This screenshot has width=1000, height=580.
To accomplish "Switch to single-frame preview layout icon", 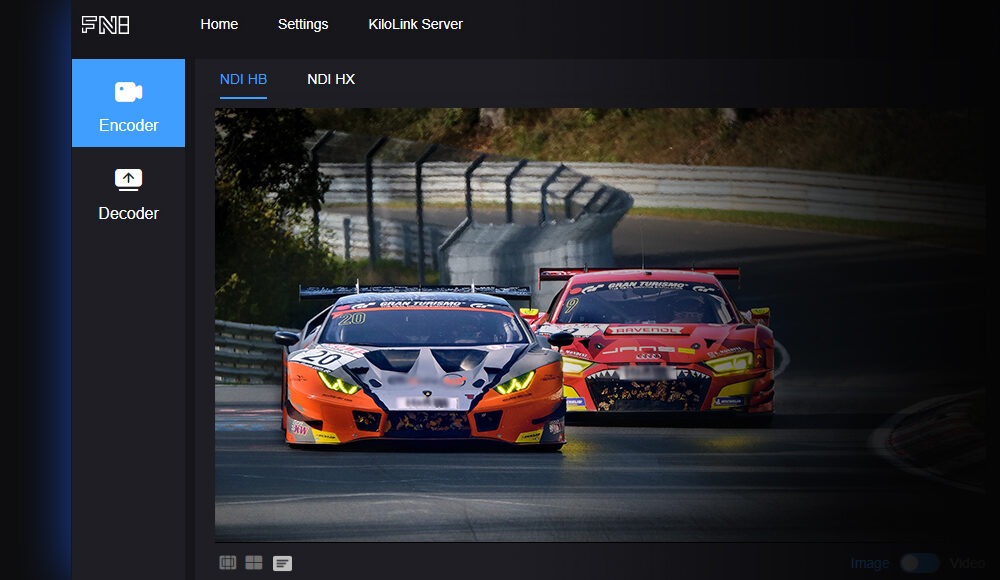I will pyautogui.click(x=228, y=563).
